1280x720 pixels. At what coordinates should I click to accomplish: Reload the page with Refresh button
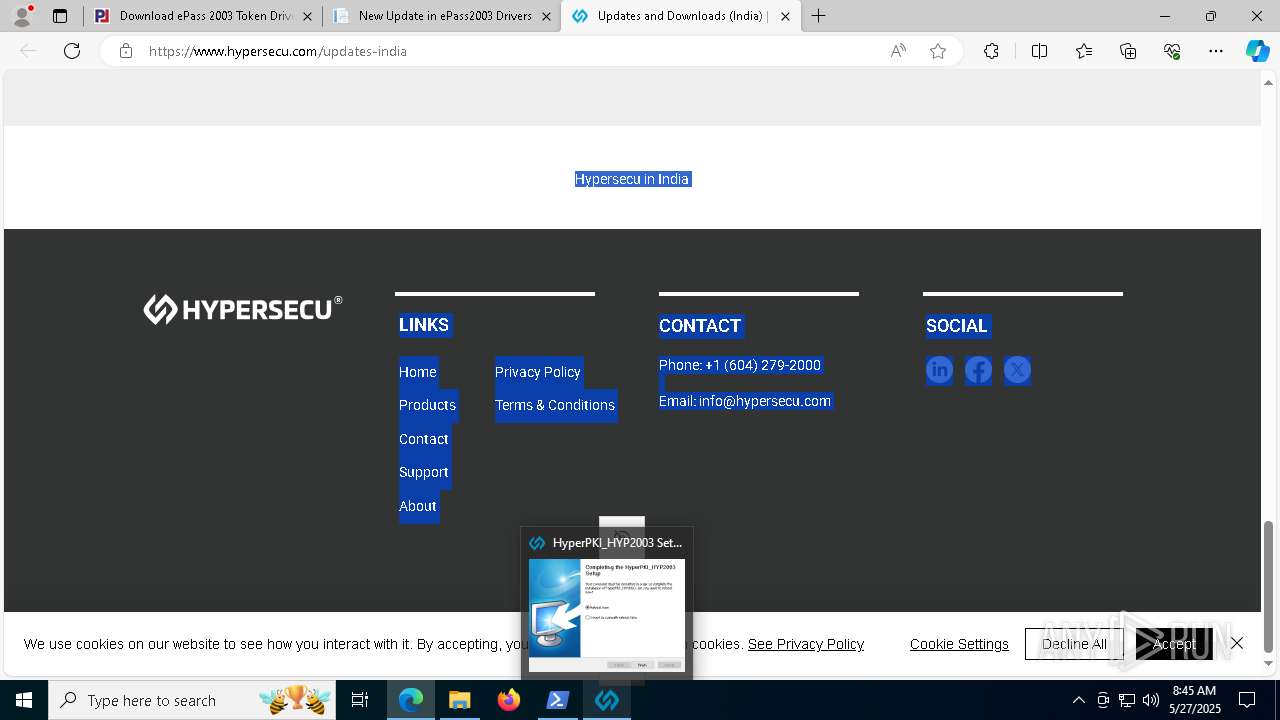(x=72, y=51)
